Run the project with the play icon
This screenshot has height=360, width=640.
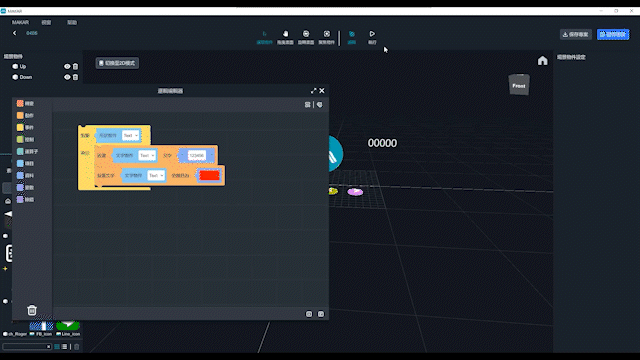(372, 37)
